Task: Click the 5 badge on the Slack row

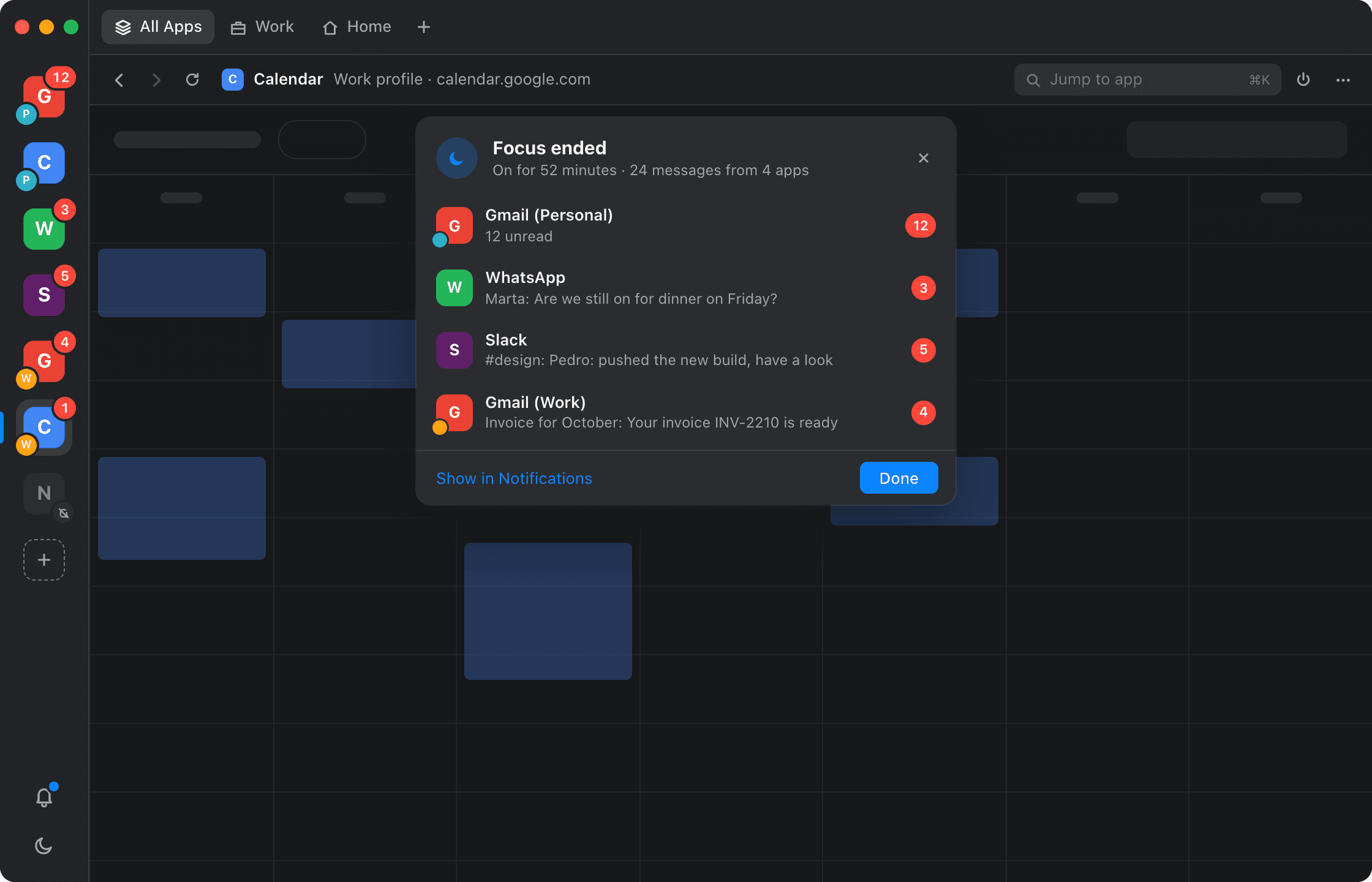Action: click(x=924, y=350)
